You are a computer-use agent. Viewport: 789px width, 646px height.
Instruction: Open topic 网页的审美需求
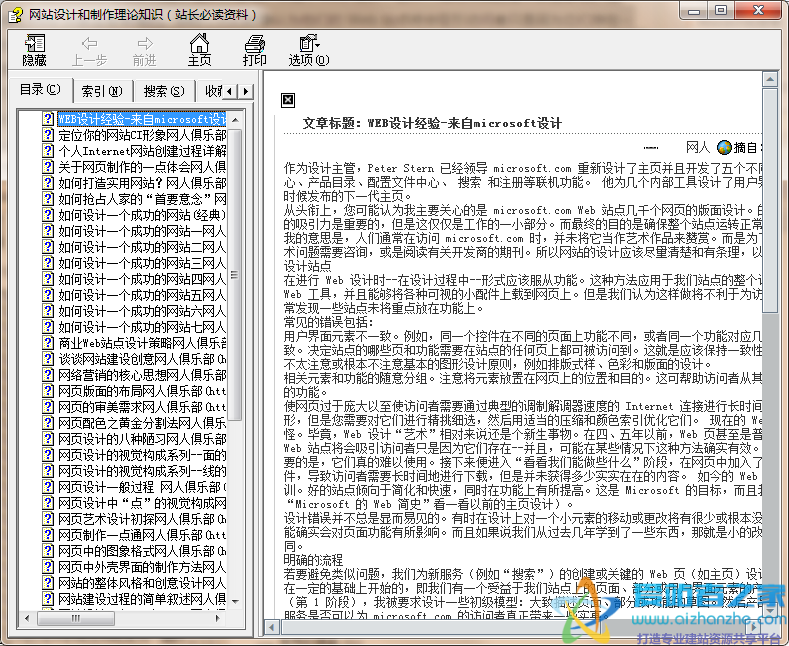[142, 407]
